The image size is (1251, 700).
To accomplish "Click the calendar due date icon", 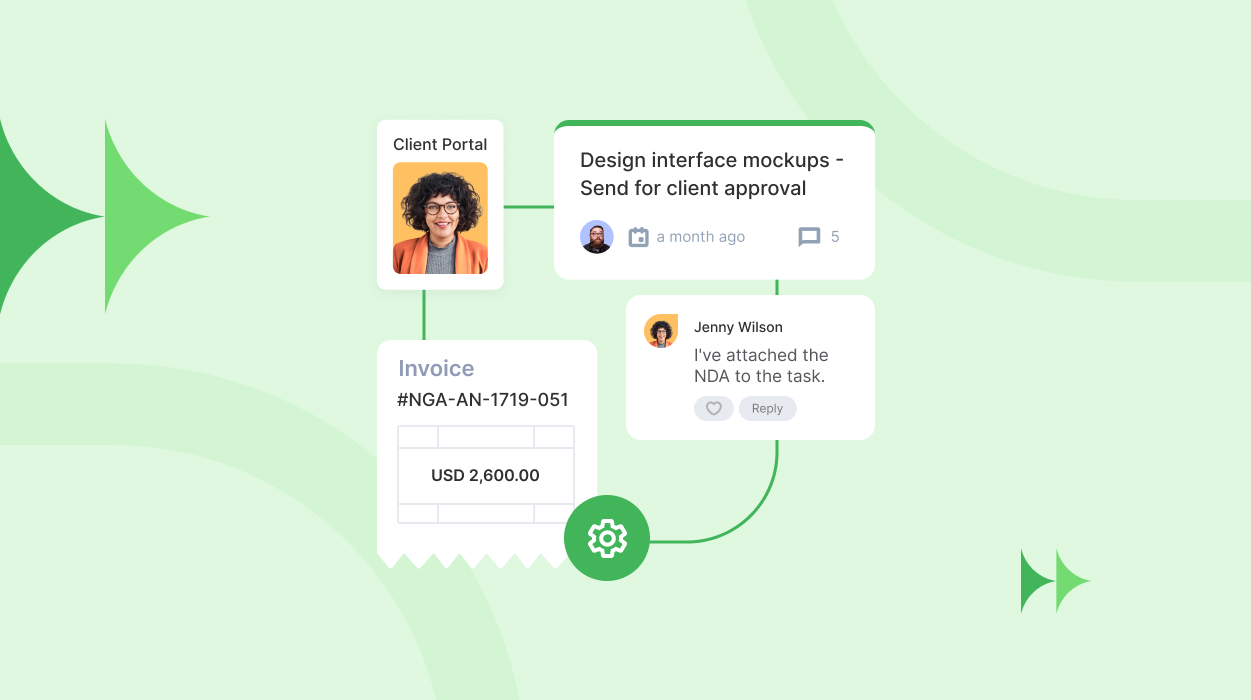I will tap(638, 237).
